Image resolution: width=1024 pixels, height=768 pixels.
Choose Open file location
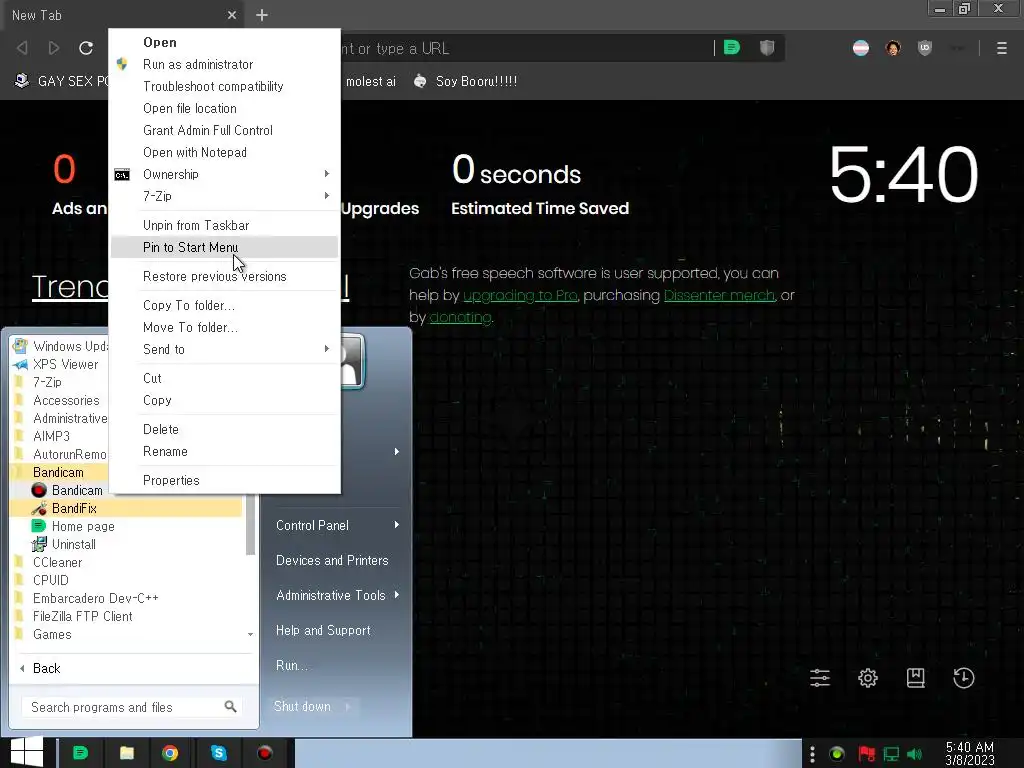[225, 108]
